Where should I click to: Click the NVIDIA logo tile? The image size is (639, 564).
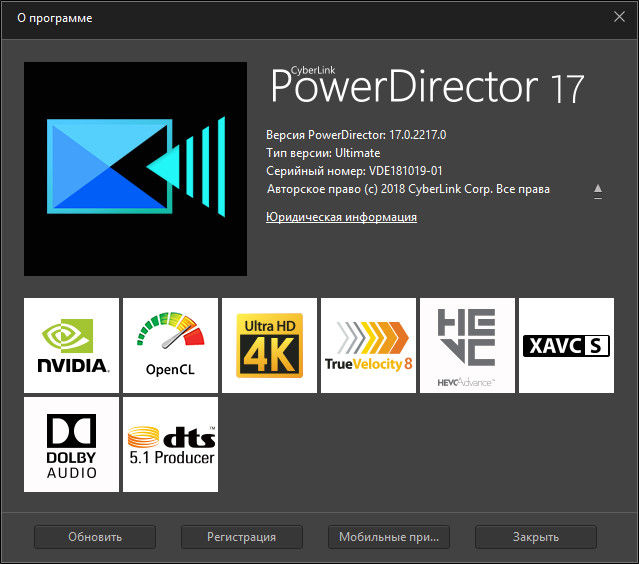pyautogui.click(x=72, y=345)
